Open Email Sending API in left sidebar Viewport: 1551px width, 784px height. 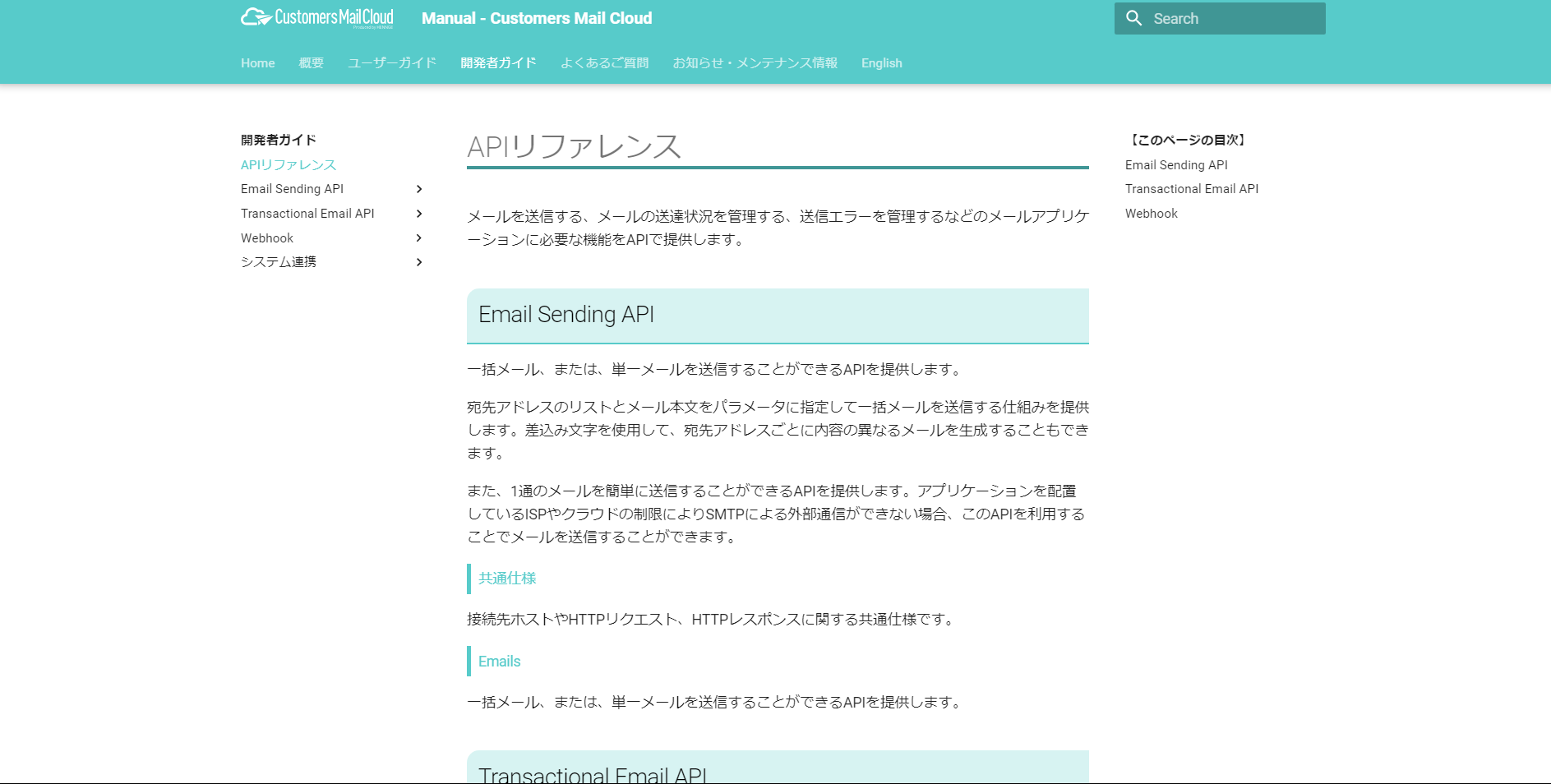tap(292, 189)
